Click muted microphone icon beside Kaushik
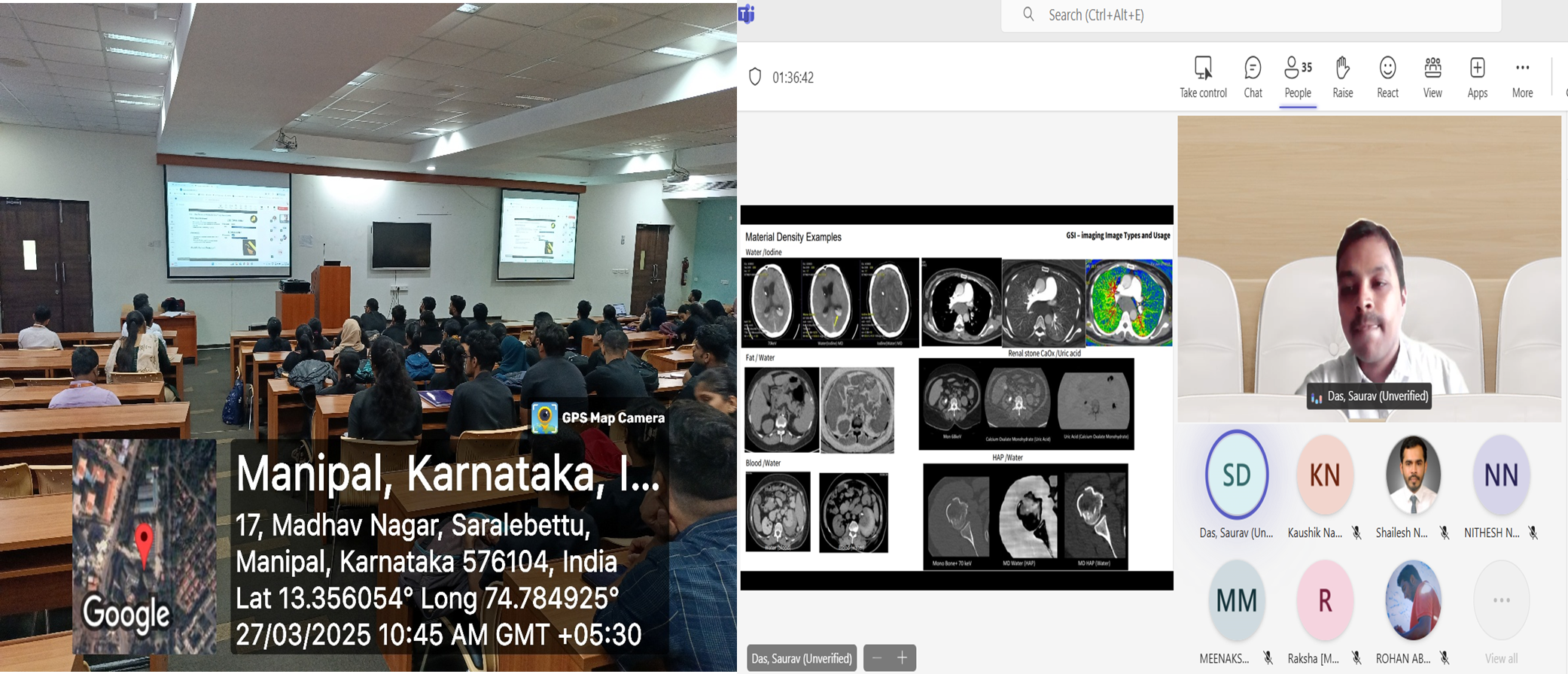The height and width of the screenshot is (674, 1568). (1356, 533)
